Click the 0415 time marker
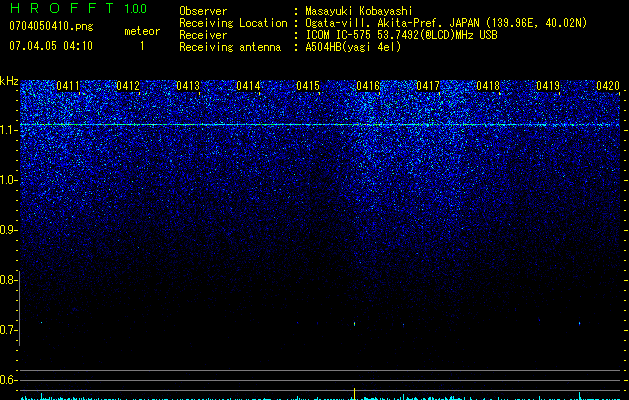The width and height of the screenshot is (629, 400). point(308,85)
